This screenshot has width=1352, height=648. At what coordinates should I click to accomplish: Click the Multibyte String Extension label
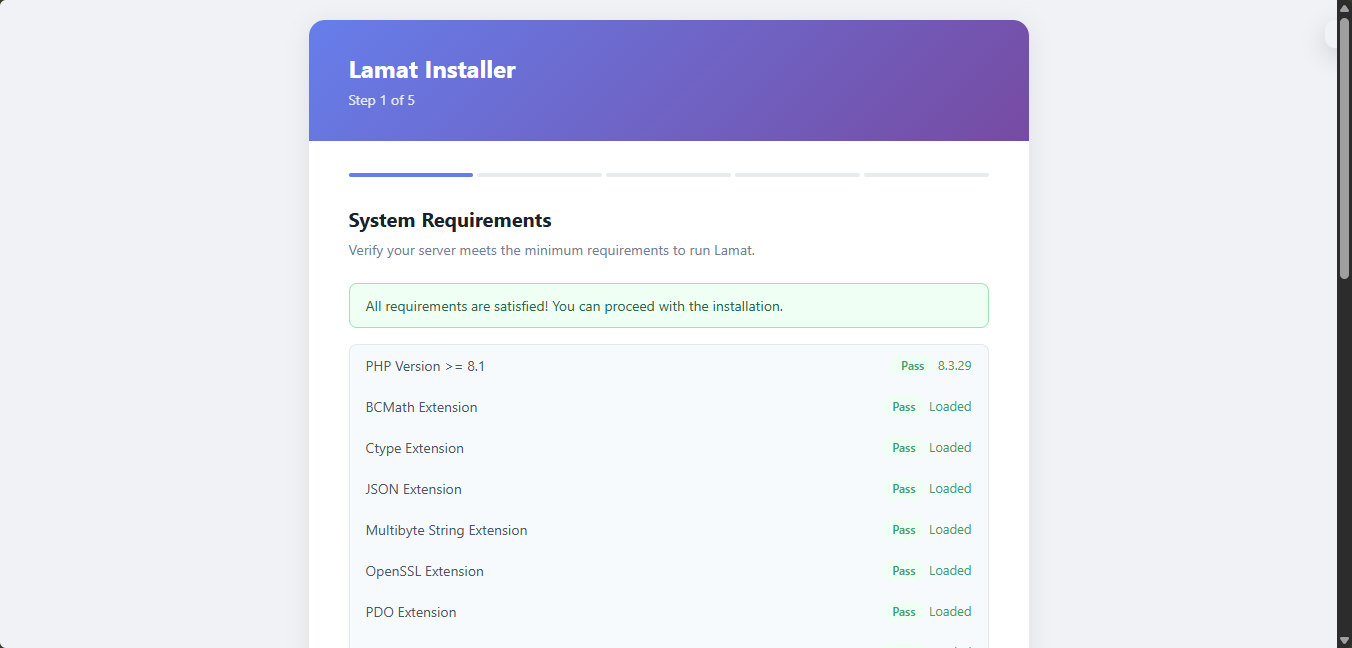pyautogui.click(x=446, y=530)
